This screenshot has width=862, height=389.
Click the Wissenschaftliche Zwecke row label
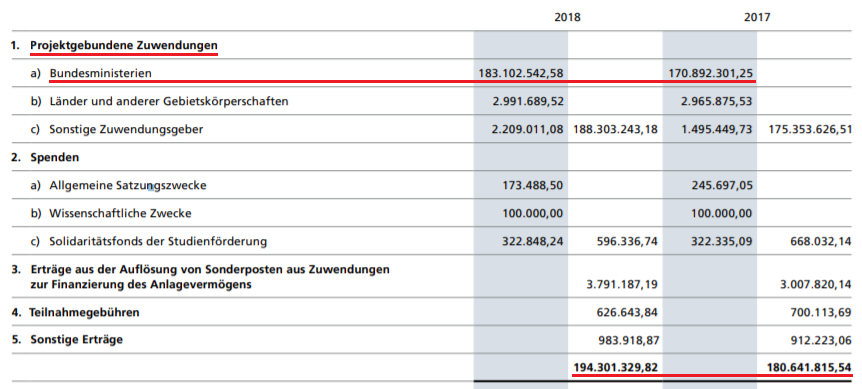[120, 213]
